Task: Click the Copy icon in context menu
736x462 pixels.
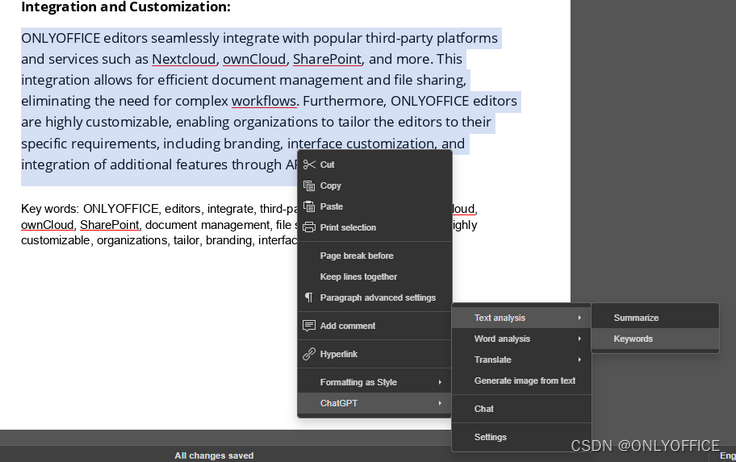Action: pos(309,185)
